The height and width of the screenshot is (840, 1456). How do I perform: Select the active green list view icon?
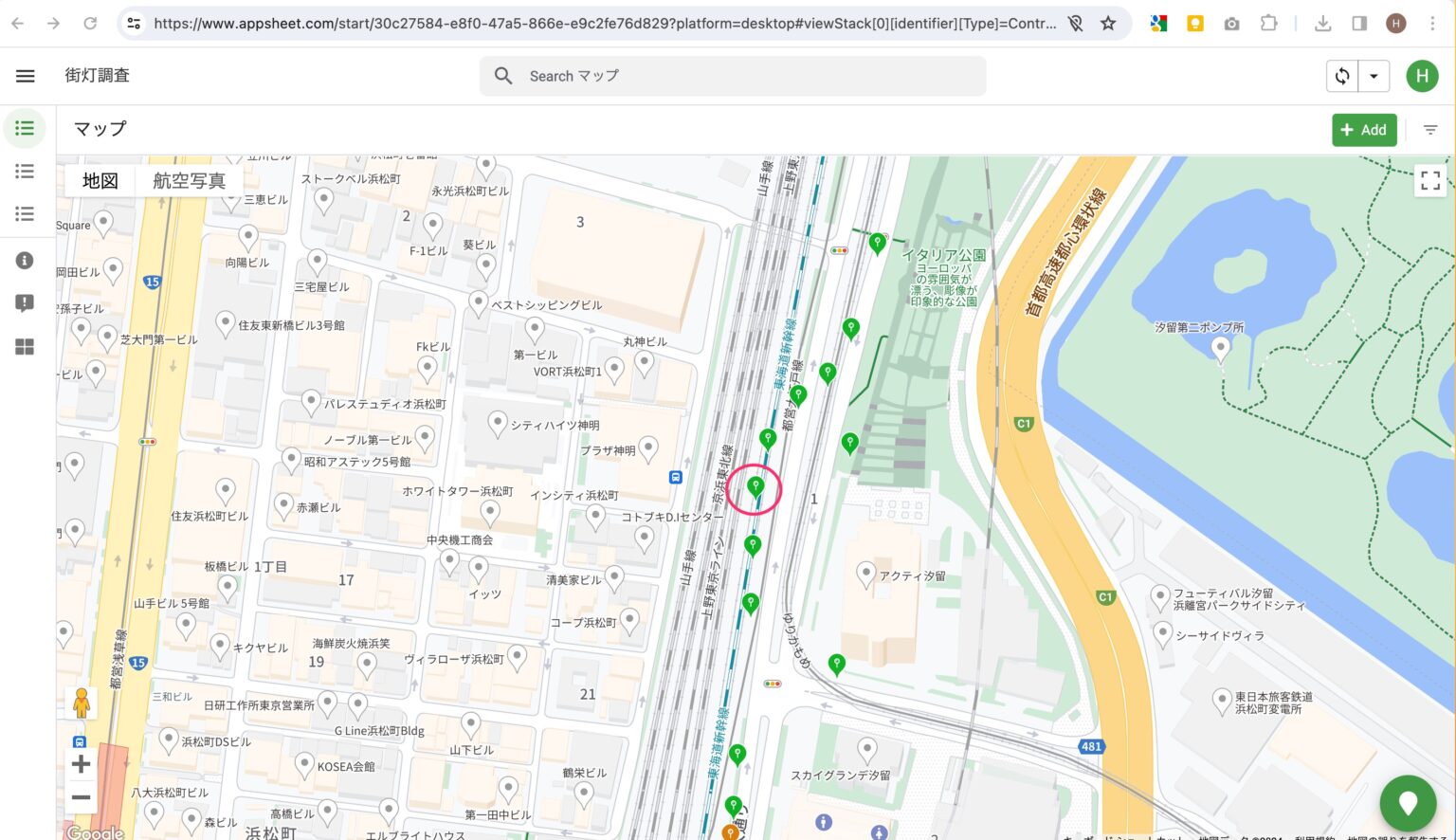(25, 128)
